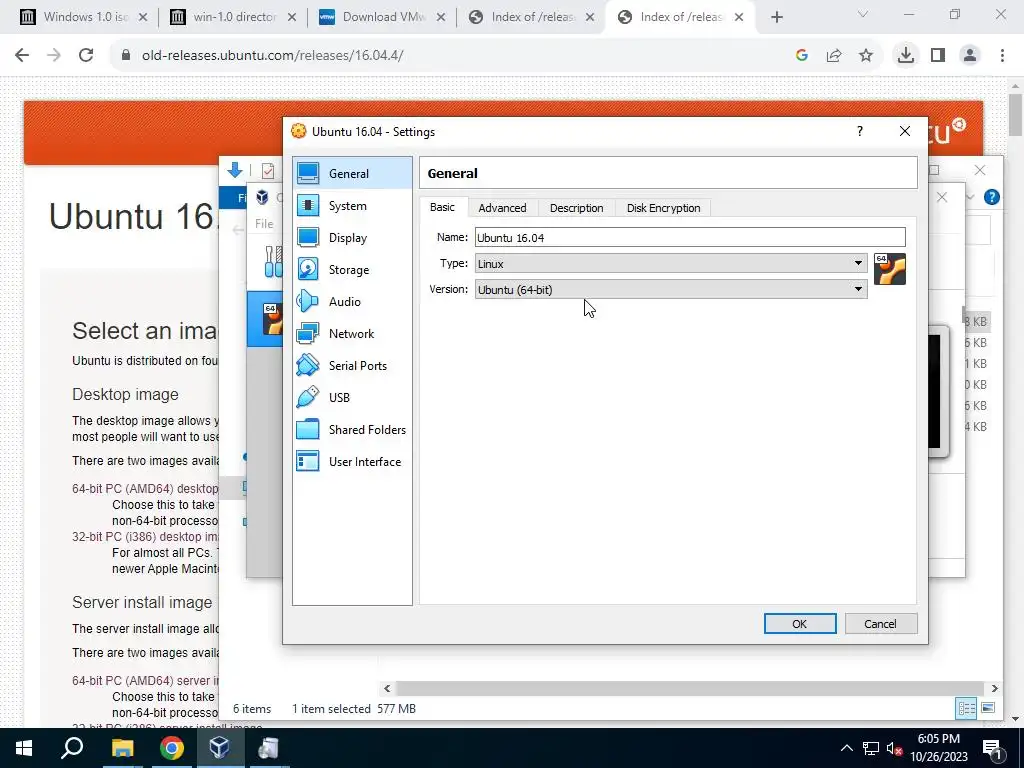Viewport: 1024px width, 768px height.
Task: Click the Explorer horizontal scrollbar right arrow
Action: [994, 688]
